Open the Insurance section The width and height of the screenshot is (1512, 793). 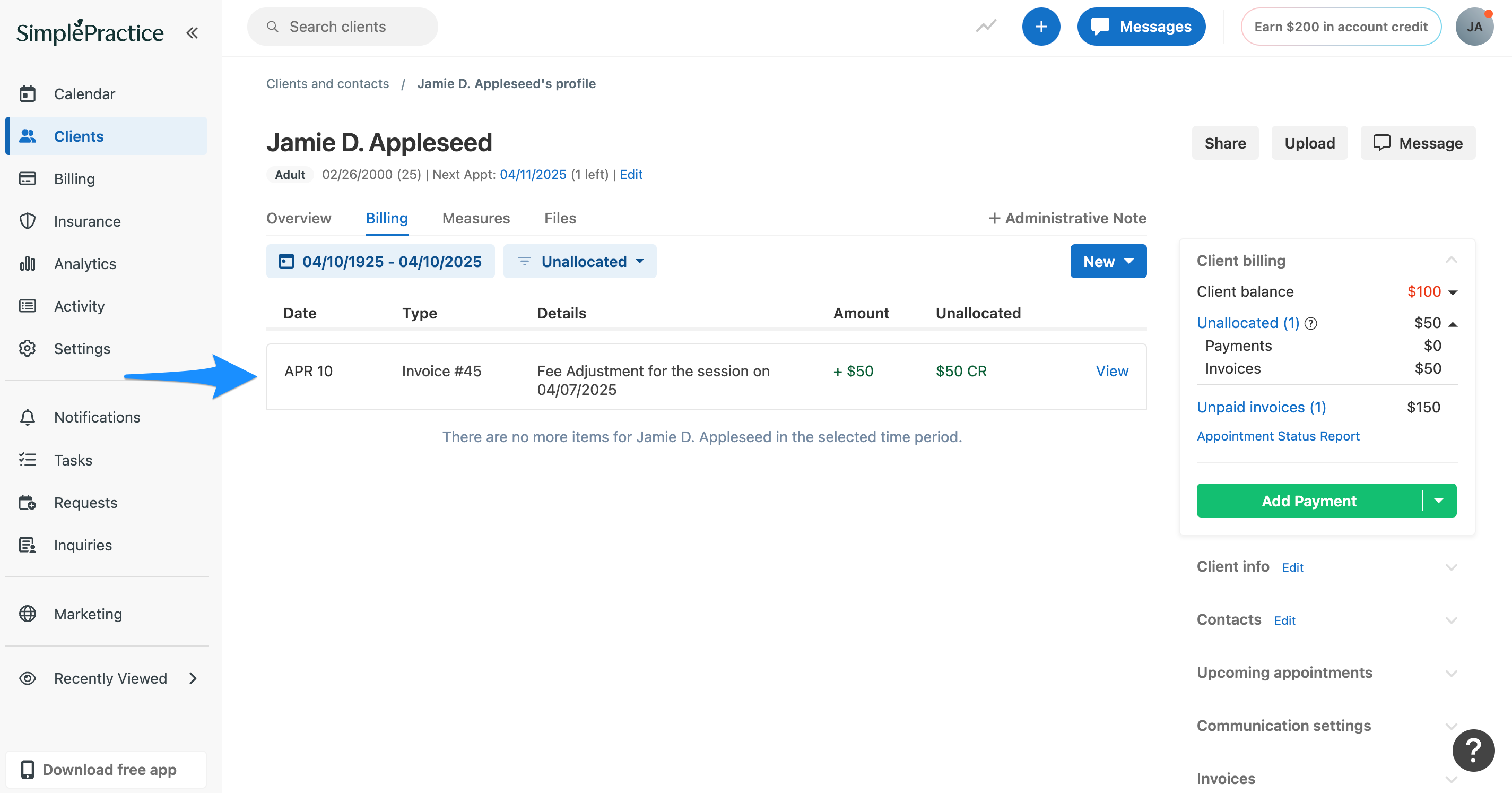coord(88,221)
